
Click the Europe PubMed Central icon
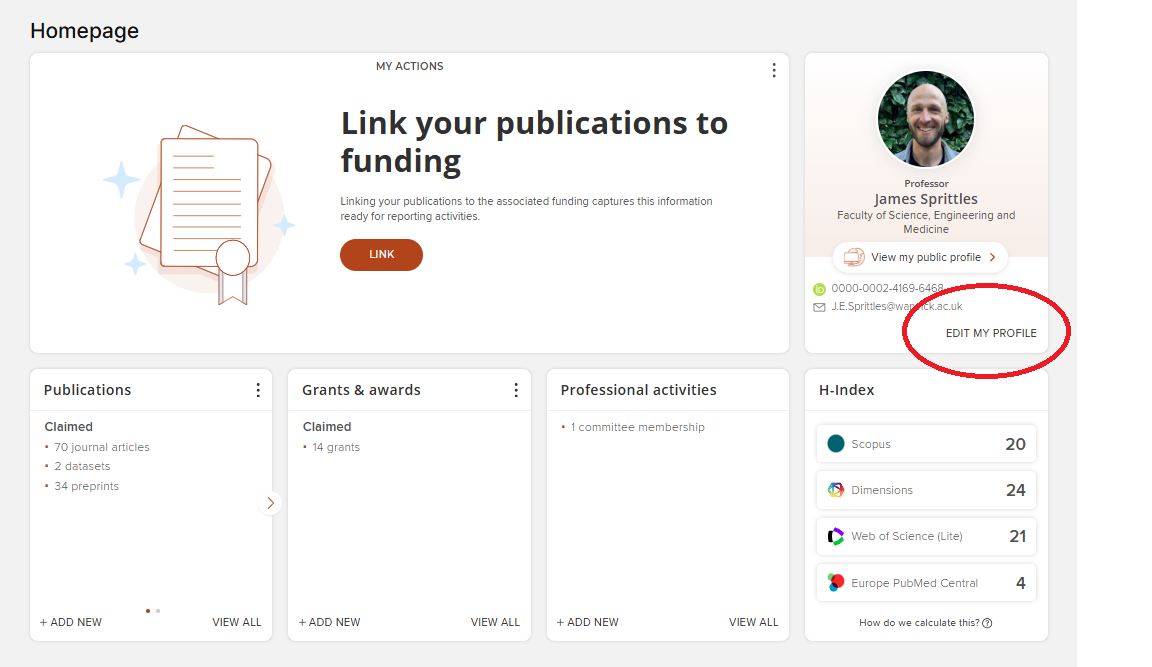(x=836, y=583)
